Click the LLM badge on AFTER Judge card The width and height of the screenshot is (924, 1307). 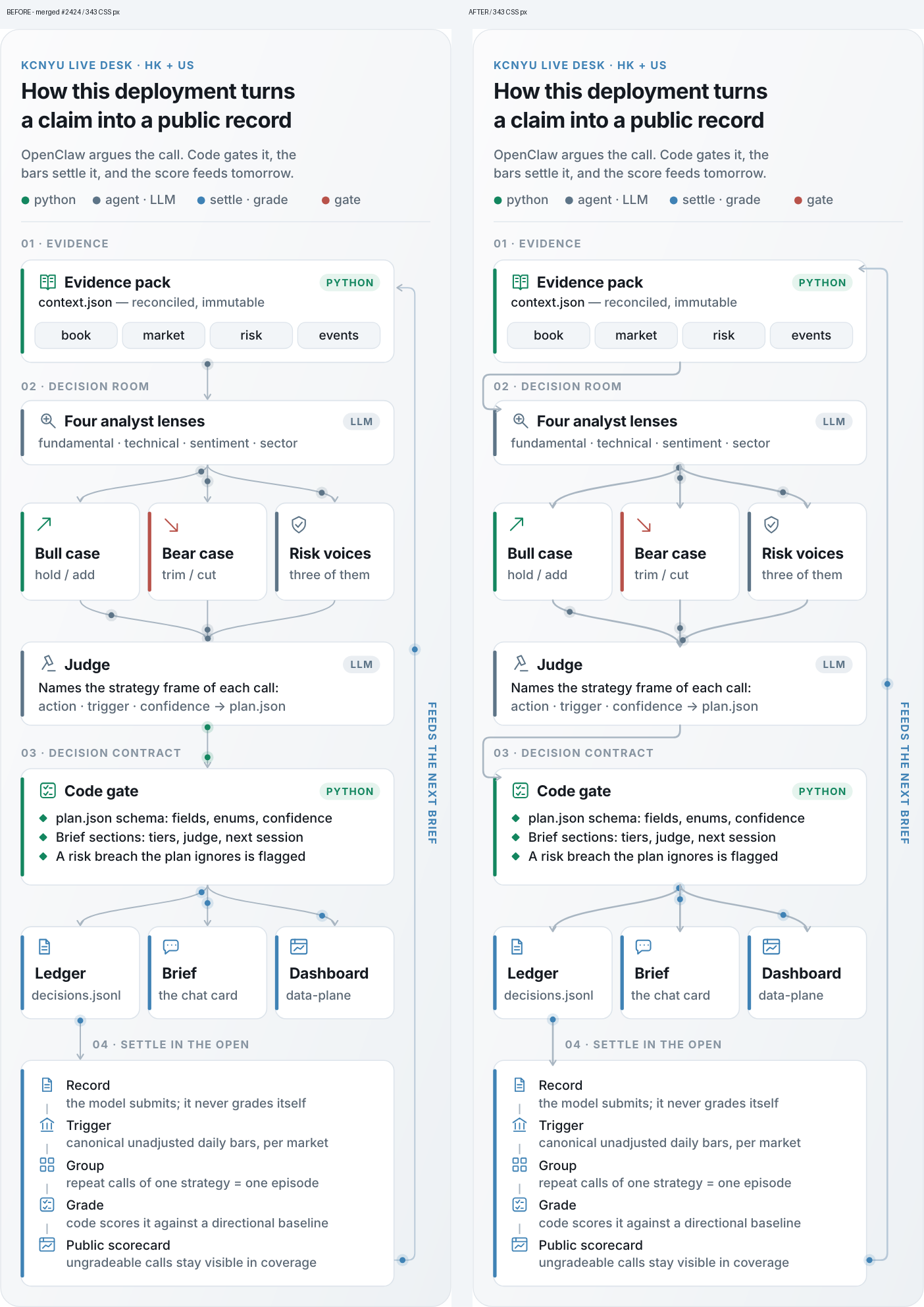(834, 665)
